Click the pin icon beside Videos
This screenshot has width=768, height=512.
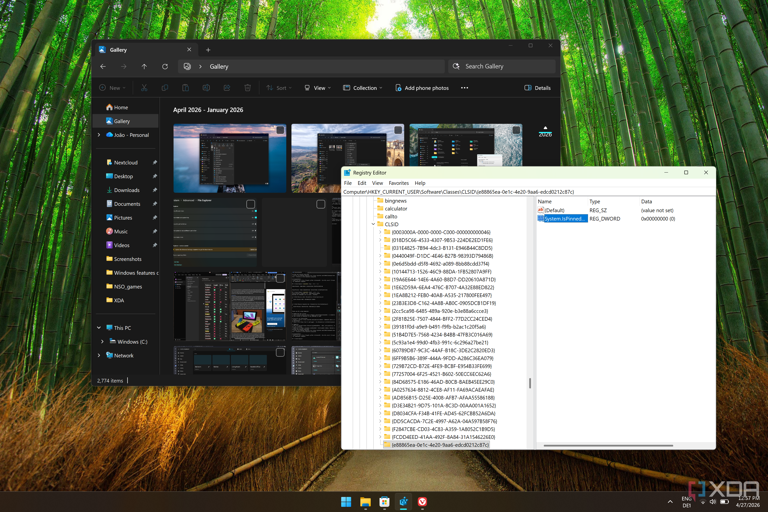(155, 245)
